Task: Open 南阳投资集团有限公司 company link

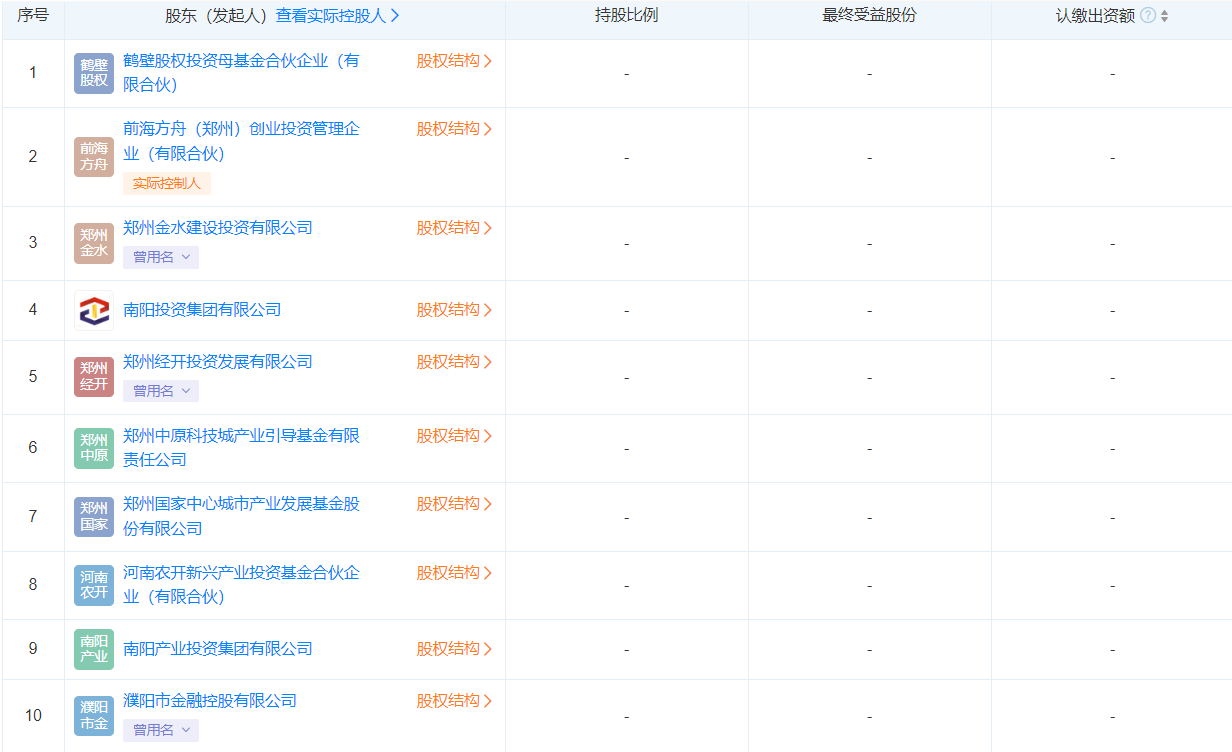Action: pyautogui.click(x=202, y=310)
